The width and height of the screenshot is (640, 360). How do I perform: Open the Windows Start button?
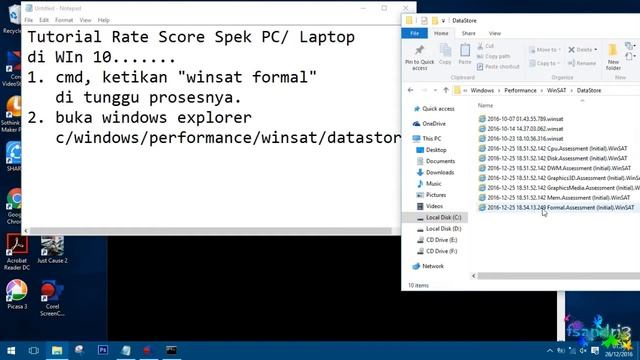pyautogui.click(x=11, y=351)
